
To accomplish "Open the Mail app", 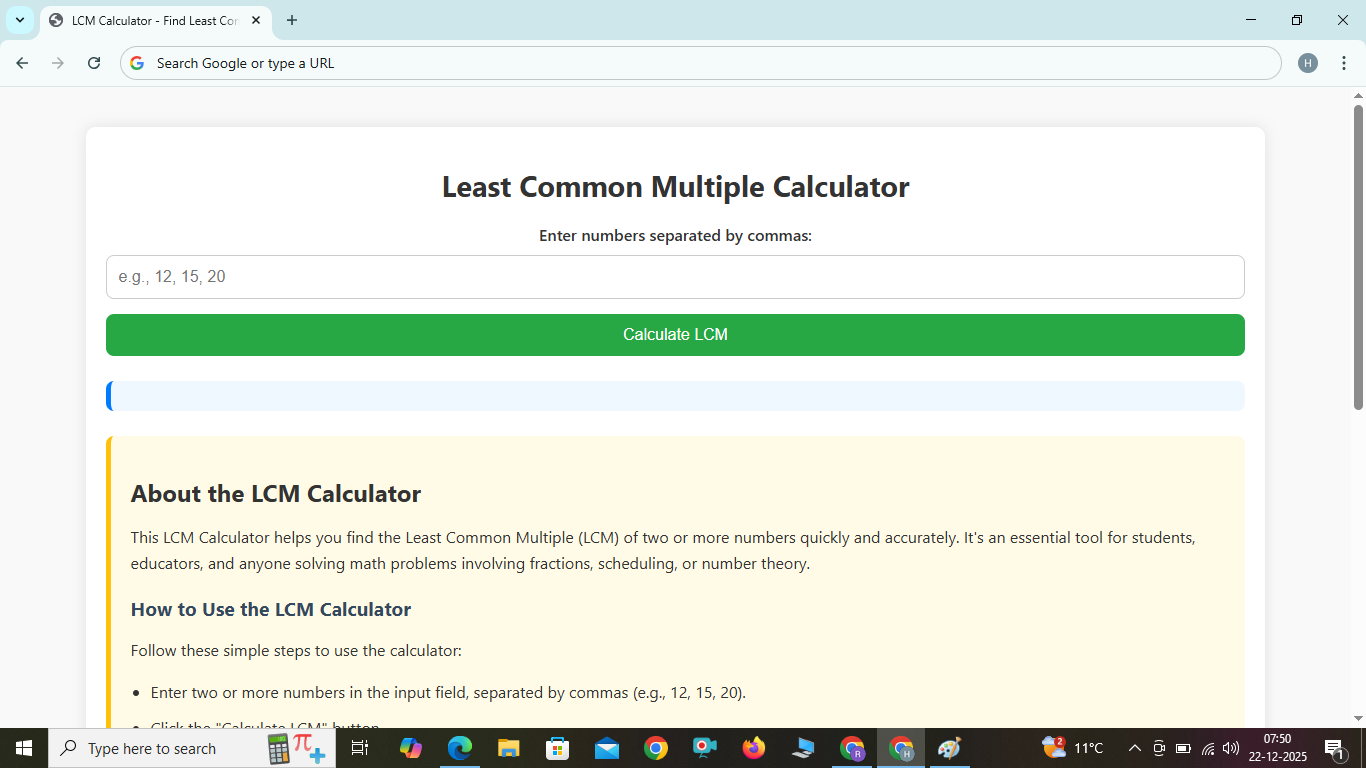I will tap(606, 748).
